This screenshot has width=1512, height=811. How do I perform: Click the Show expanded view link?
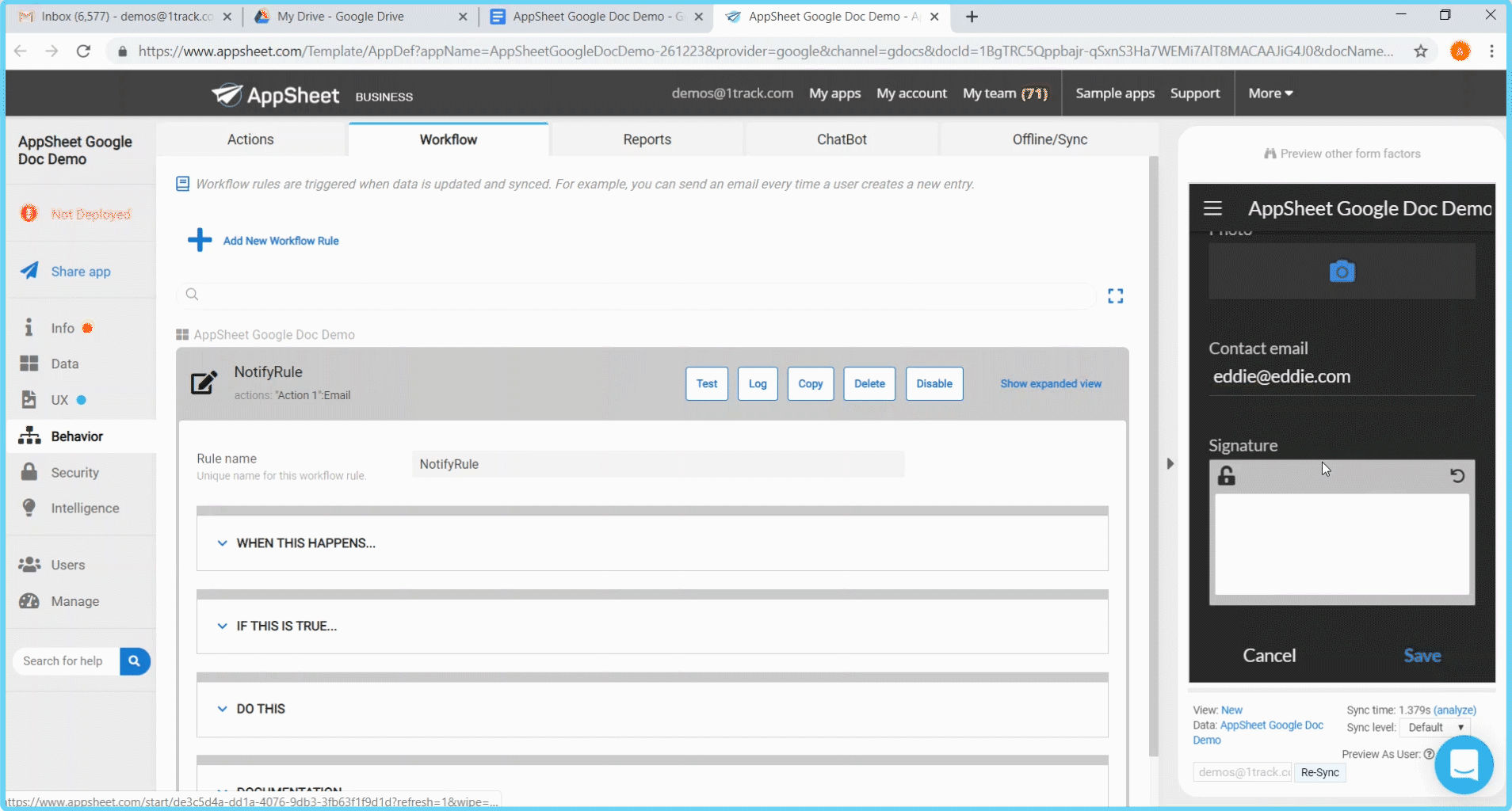click(x=1050, y=383)
